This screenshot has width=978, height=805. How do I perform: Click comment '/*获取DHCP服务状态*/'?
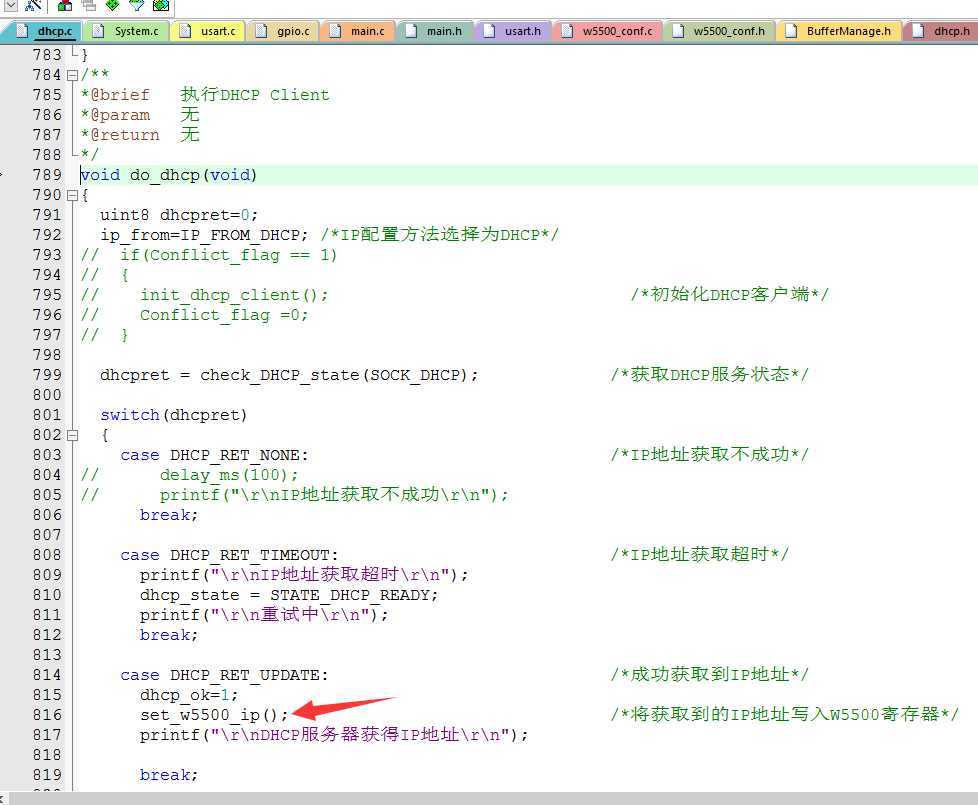pos(710,375)
